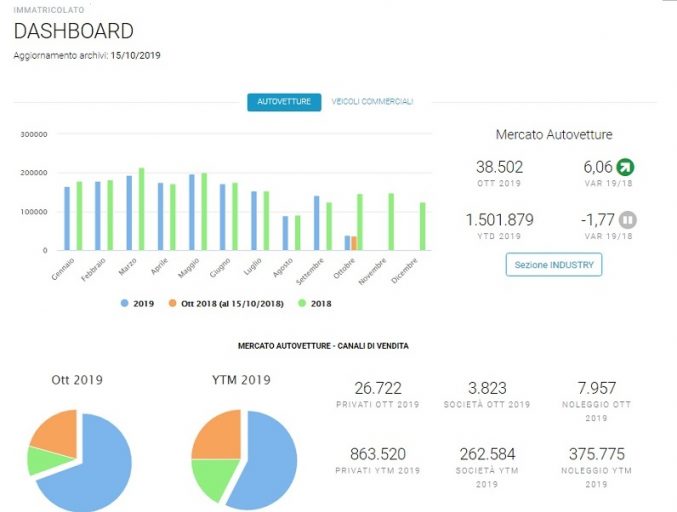The image size is (677, 512).
Task: Toggle the 2018 green legend series
Action: point(315,303)
